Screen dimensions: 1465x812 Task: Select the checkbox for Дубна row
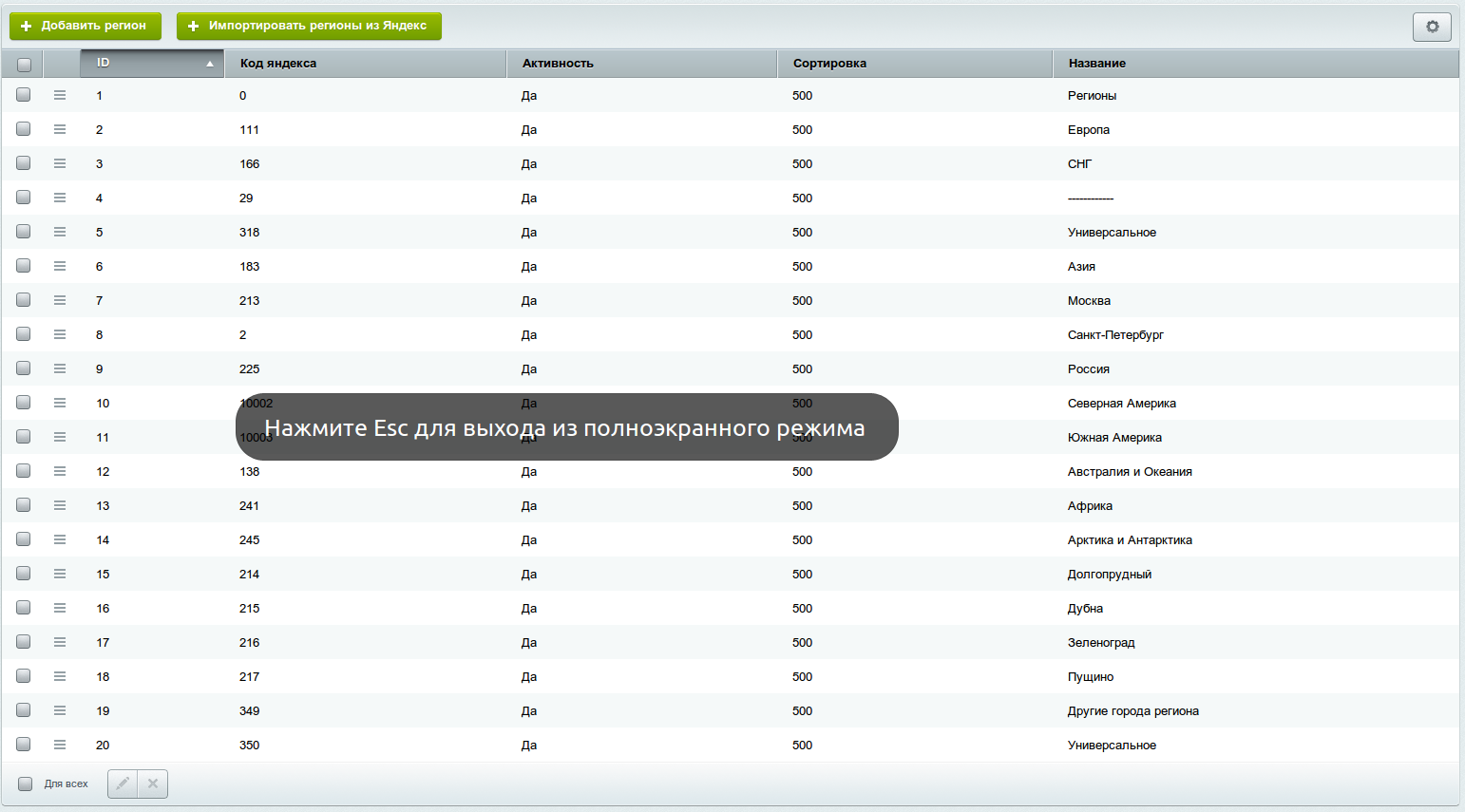(24, 608)
